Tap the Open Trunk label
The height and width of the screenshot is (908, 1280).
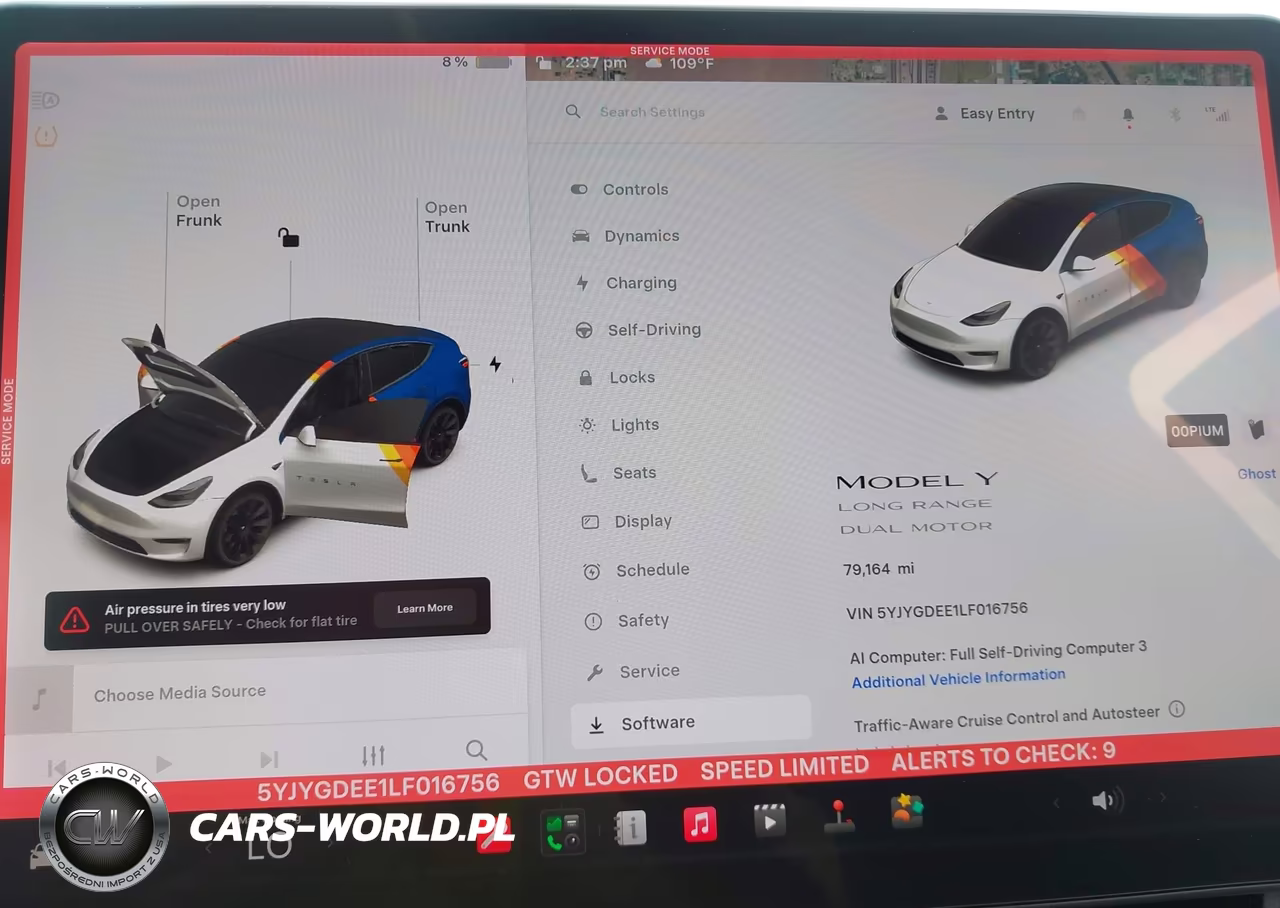click(x=447, y=217)
